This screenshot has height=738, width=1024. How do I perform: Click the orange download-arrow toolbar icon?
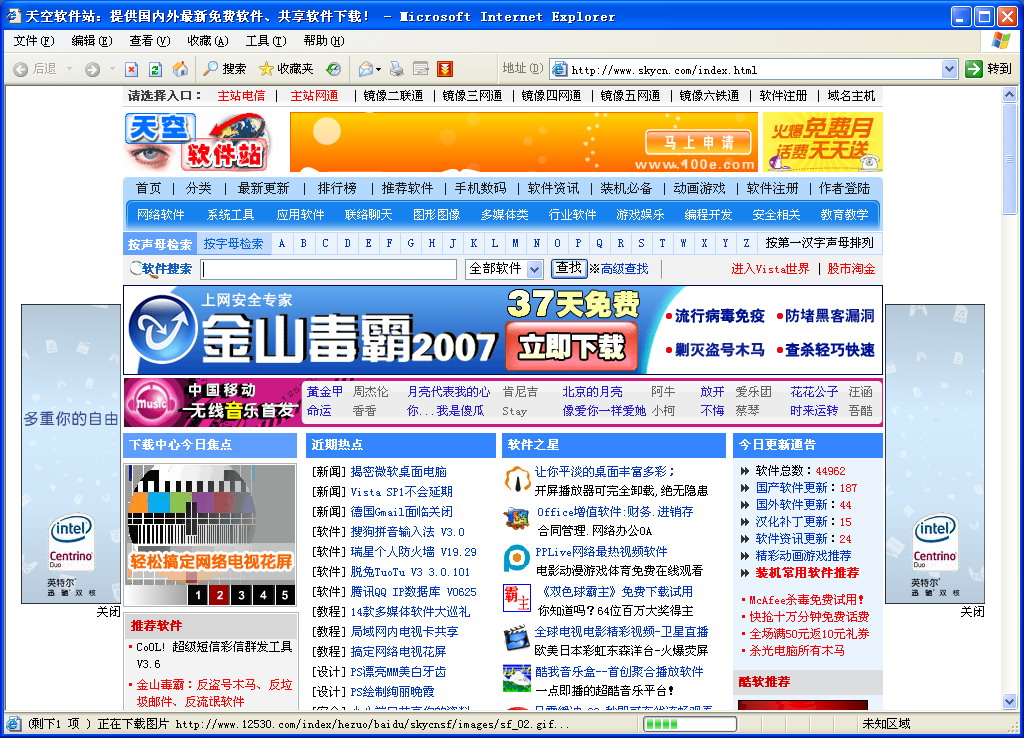coord(445,69)
